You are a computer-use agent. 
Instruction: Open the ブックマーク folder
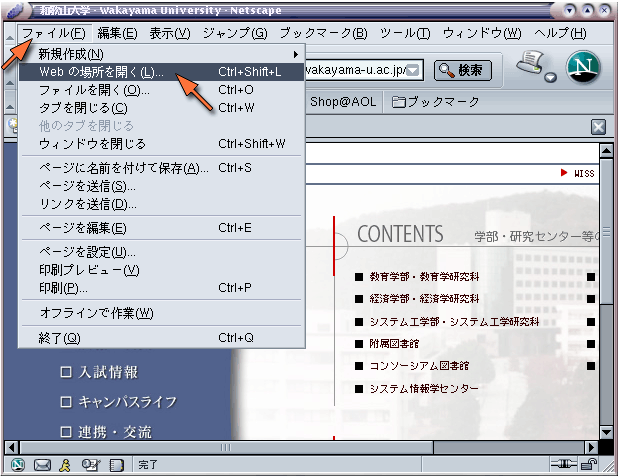436,102
